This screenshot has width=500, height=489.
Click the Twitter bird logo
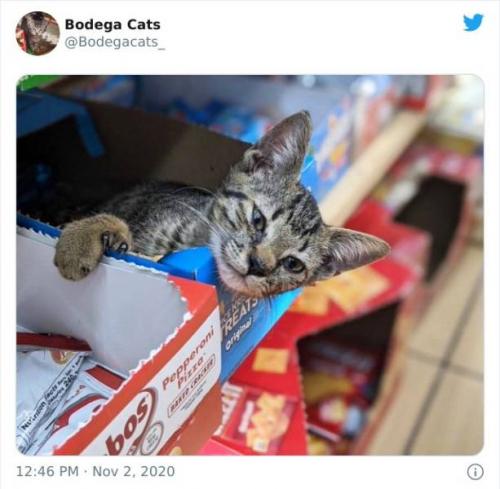(x=473, y=23)
